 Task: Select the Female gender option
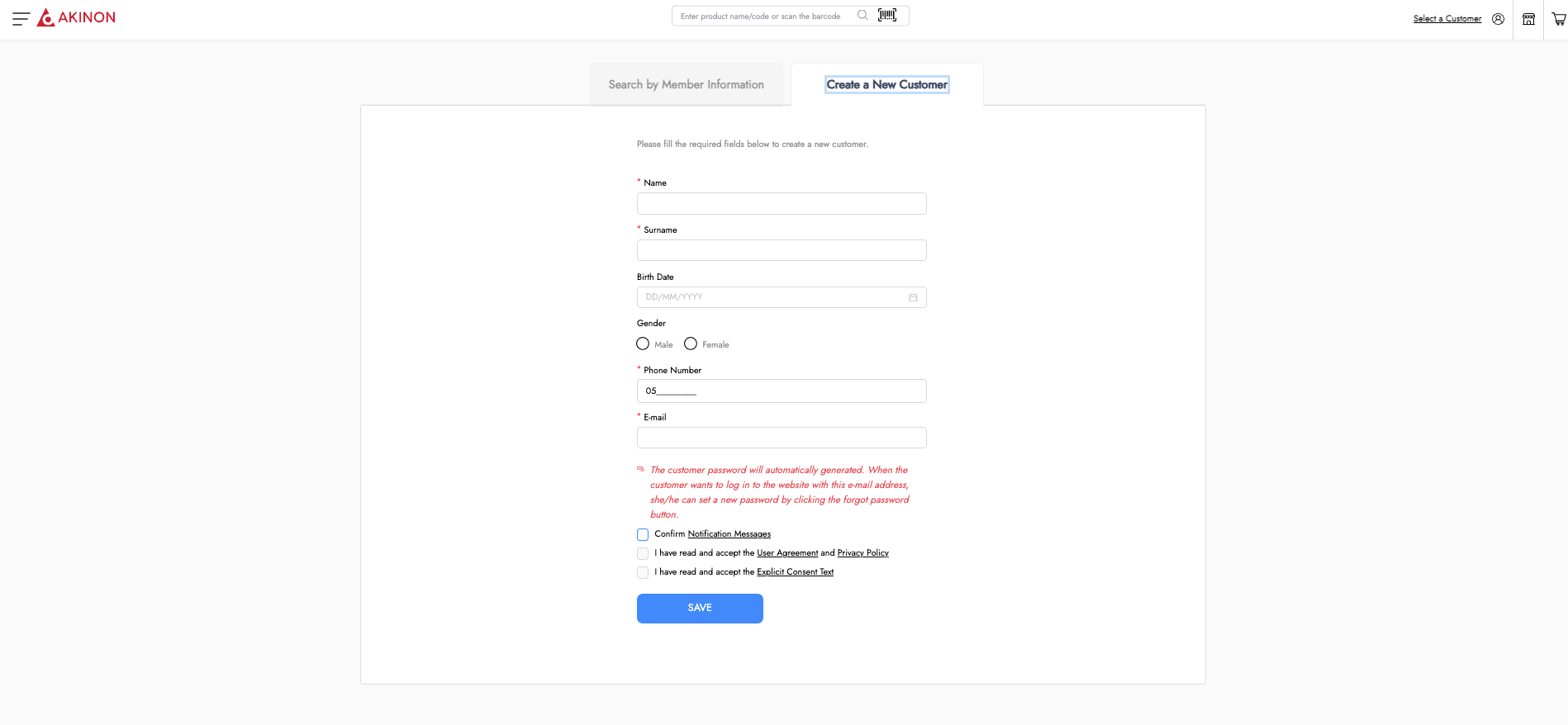coord(691,344)
